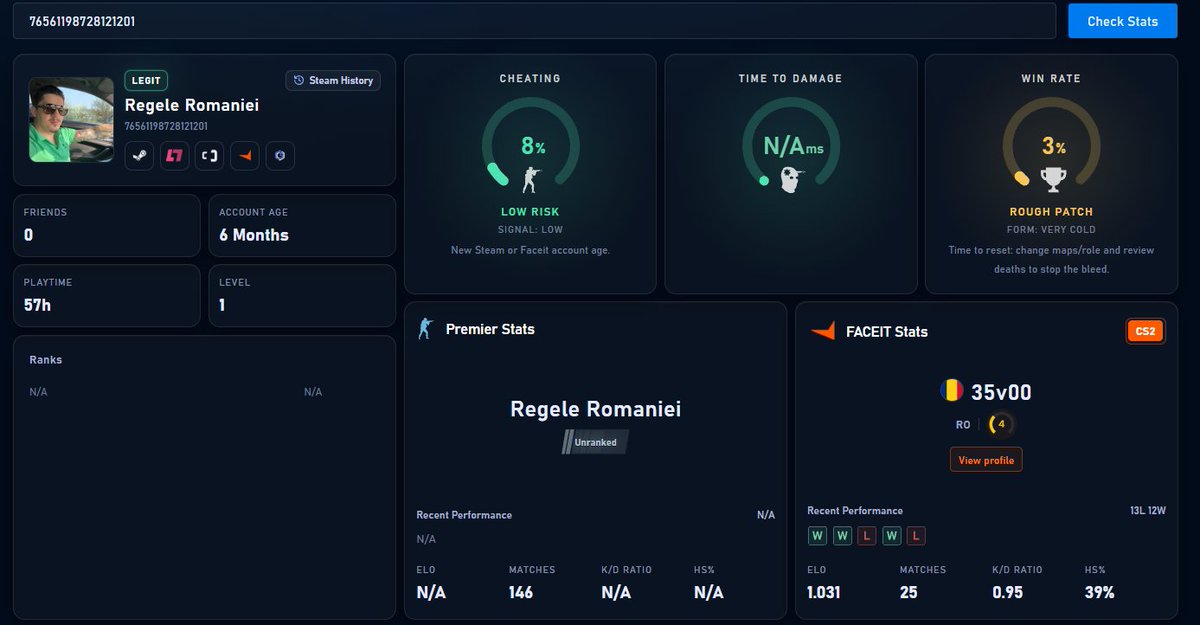The width and height of the screenshot is (1200, 625).
Task: Click the Account Age '6 Months' value
Action: (x=254, y=235)
